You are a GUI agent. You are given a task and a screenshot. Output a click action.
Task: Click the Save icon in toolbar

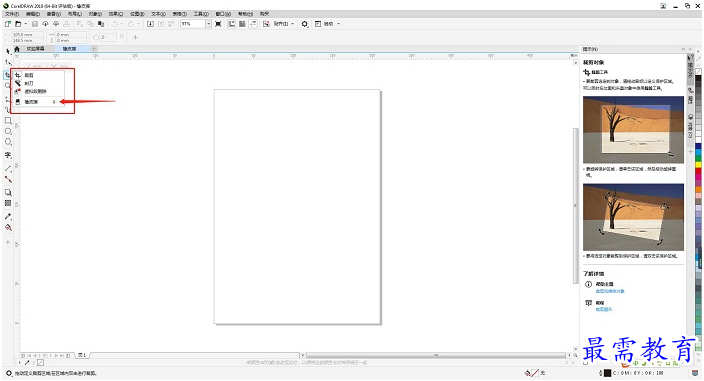click(35, 24)
